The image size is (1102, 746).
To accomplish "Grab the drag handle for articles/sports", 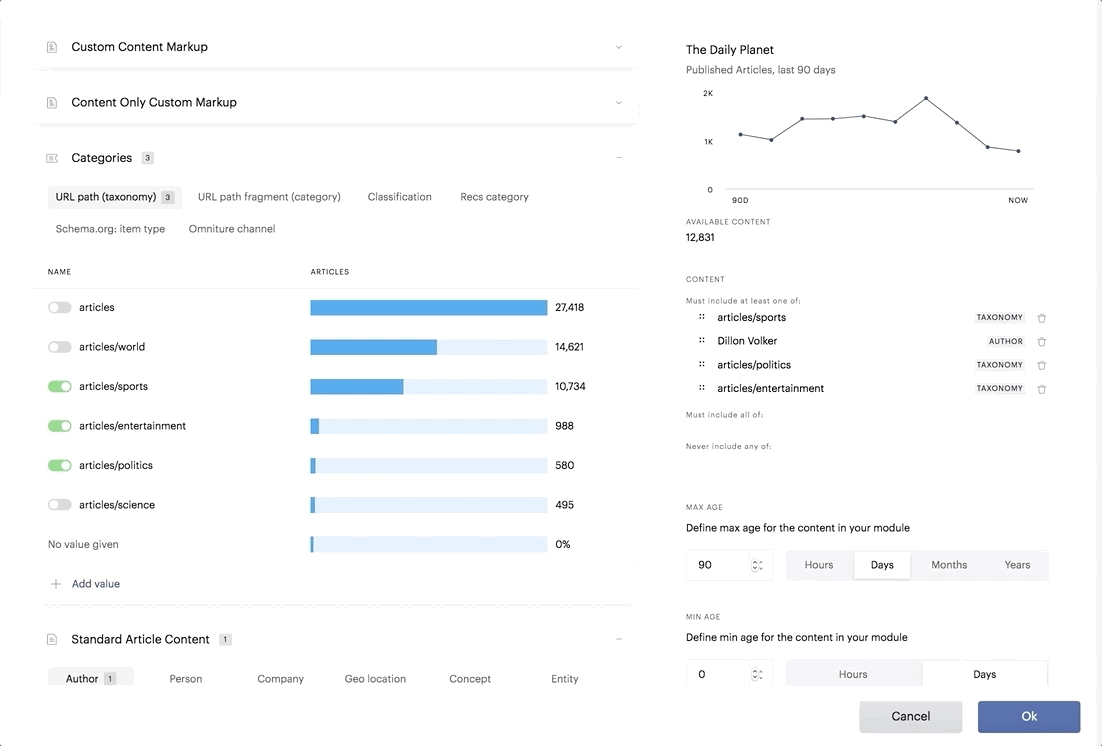I will (x=701, y=317).
